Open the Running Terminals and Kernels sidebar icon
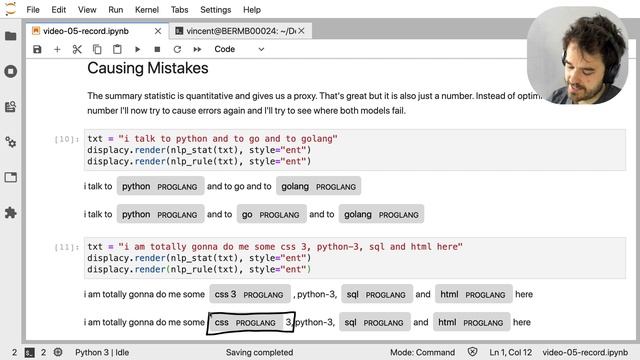Image resolution: width=640 pixels, height=360 pixels. click(x=11, y=71)
